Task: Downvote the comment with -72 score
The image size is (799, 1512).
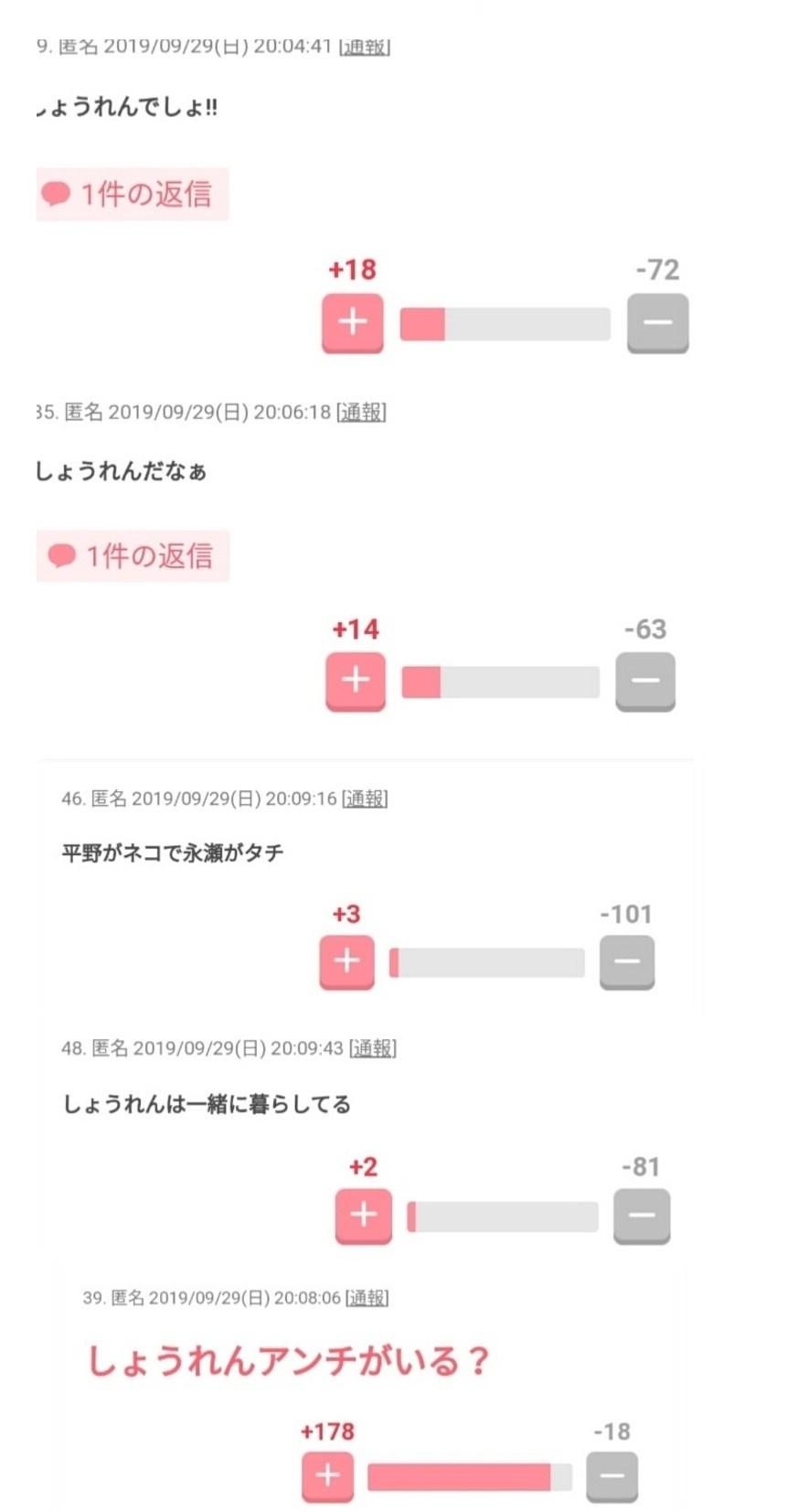Action: 657,322
